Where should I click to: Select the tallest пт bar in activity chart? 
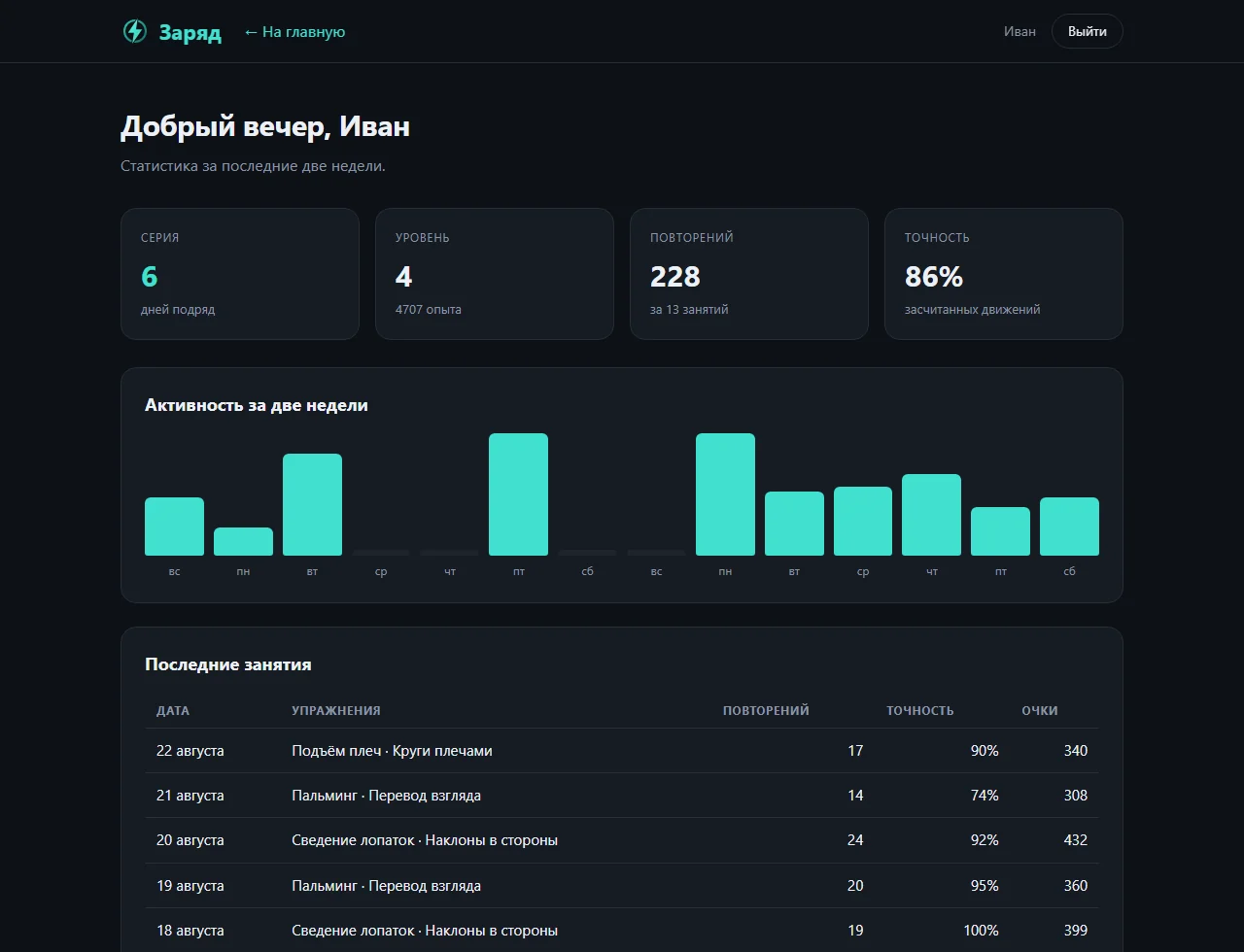click(518, 494)
